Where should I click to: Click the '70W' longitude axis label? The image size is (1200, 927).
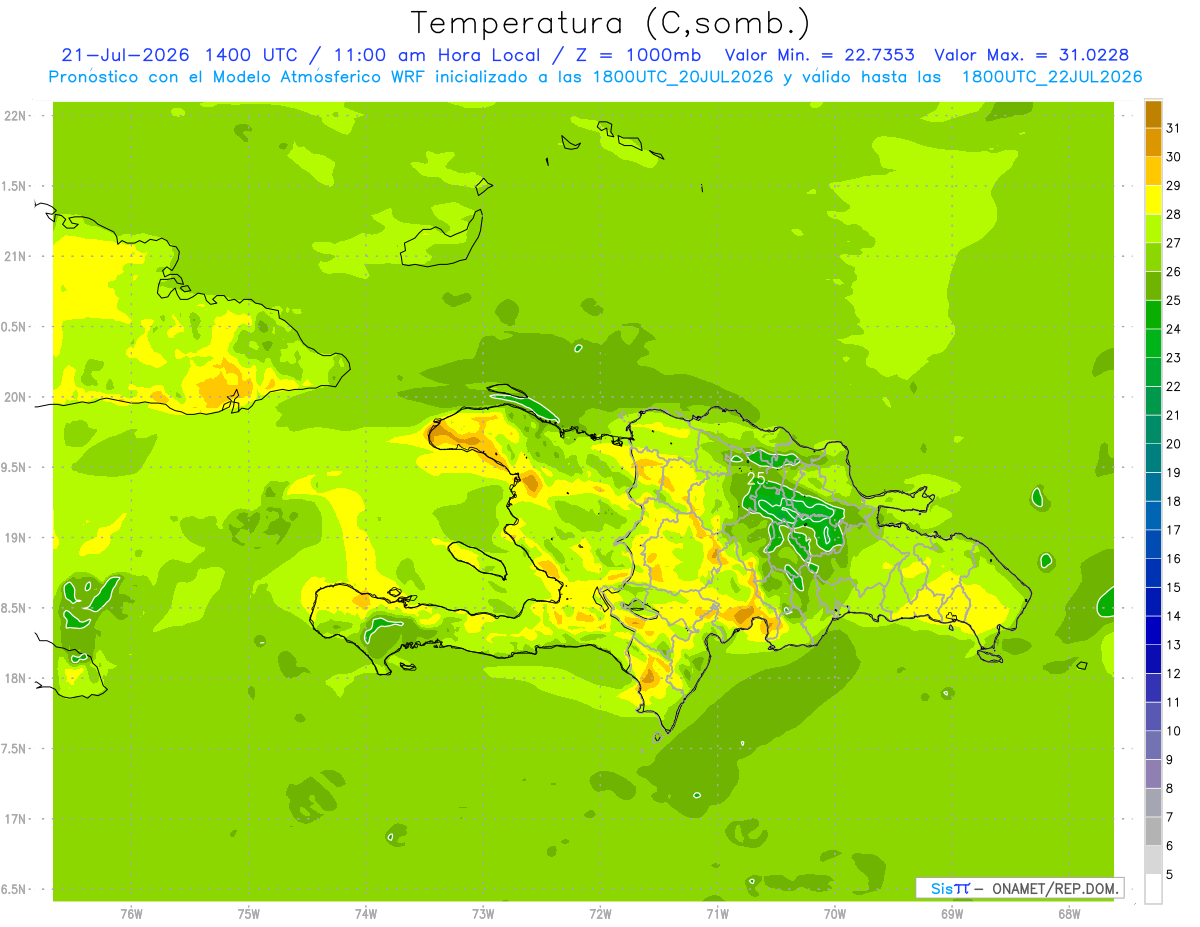(835, 914)
